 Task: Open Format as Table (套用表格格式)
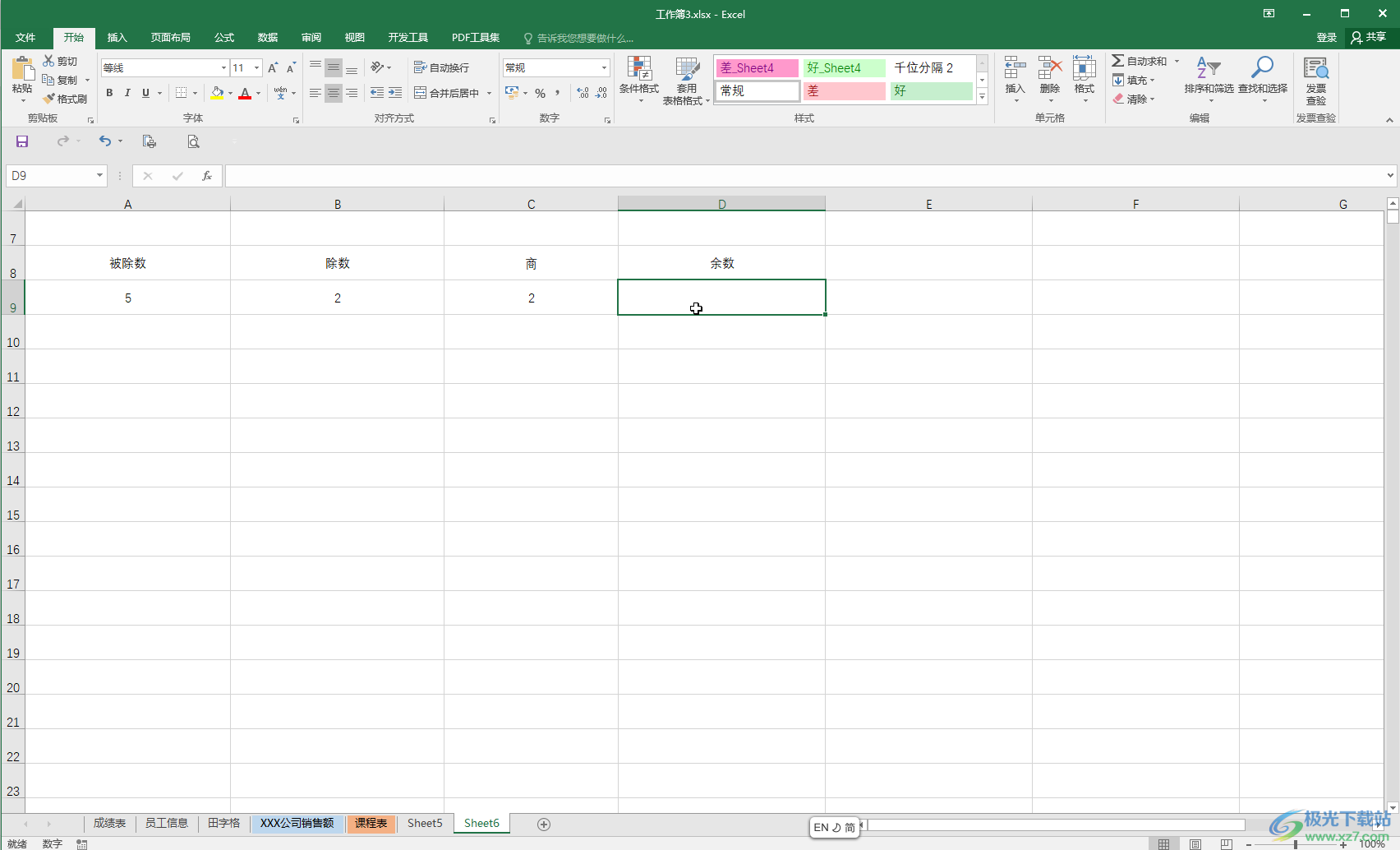point(687,80)
